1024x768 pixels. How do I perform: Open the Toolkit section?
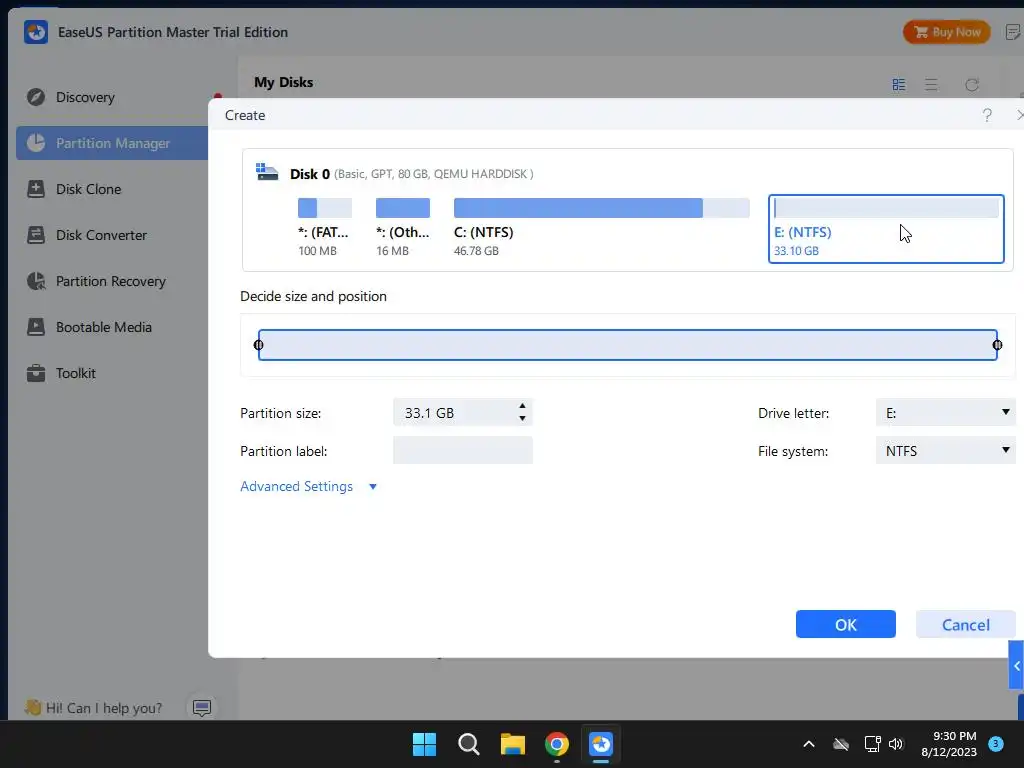(x=76, y=374)
